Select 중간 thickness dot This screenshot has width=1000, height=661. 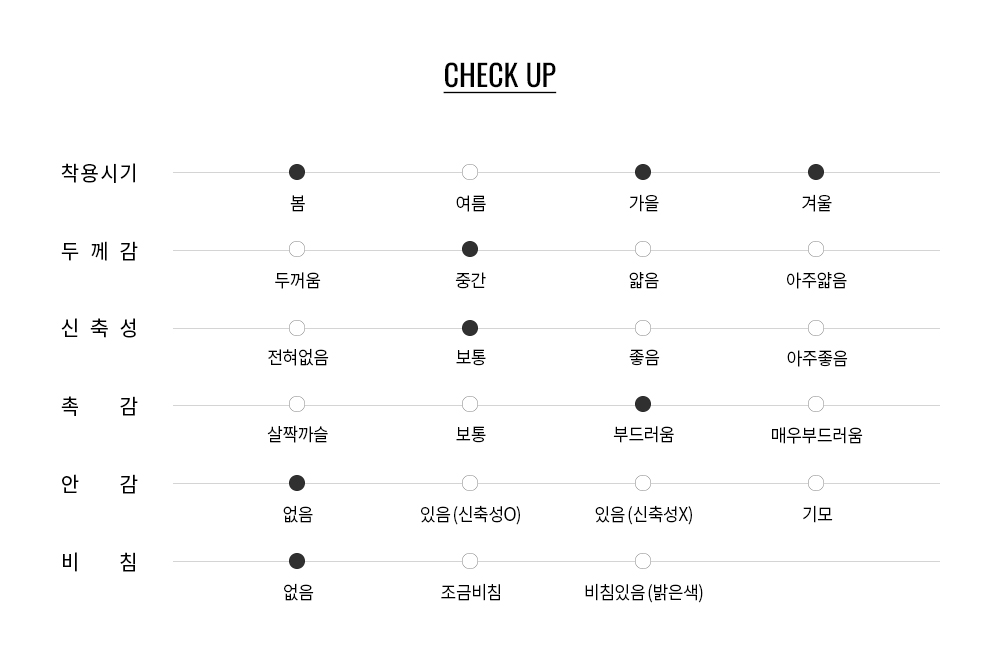pyautogui.click(x=470, y=249)
